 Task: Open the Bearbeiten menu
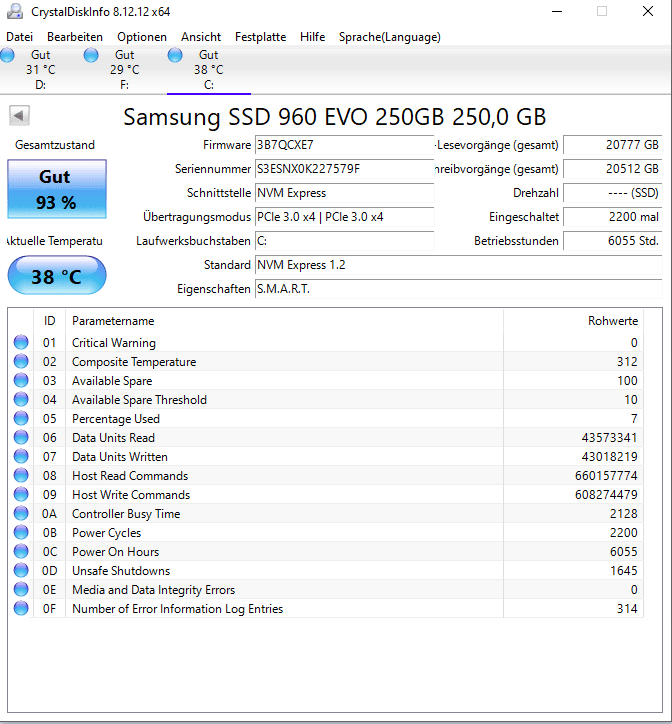[x=75, y=37]
